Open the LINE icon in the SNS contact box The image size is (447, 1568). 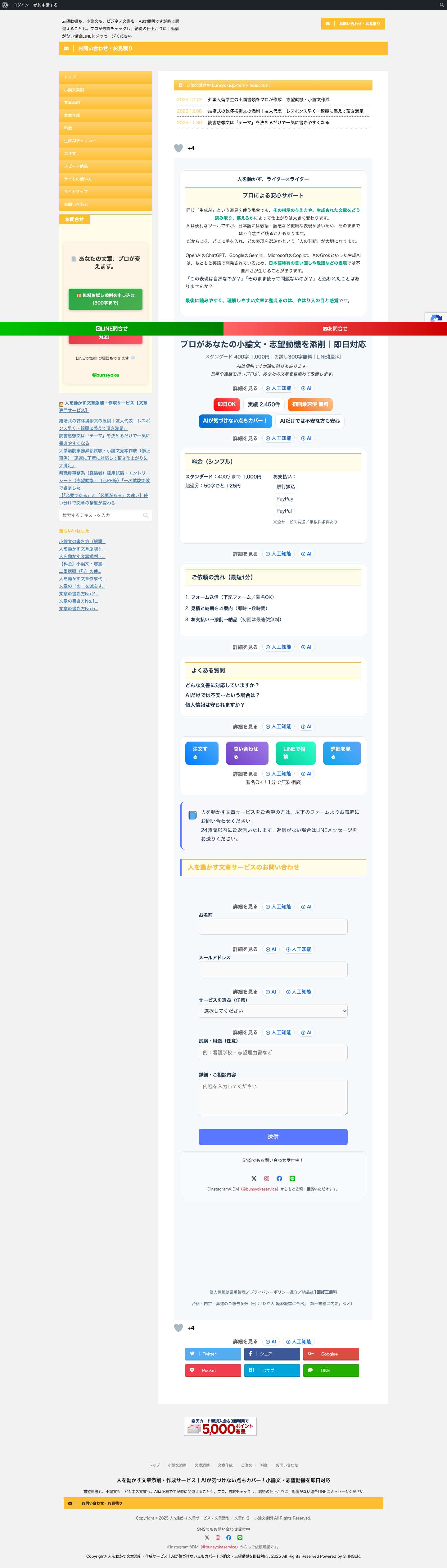coord(292,1178)
